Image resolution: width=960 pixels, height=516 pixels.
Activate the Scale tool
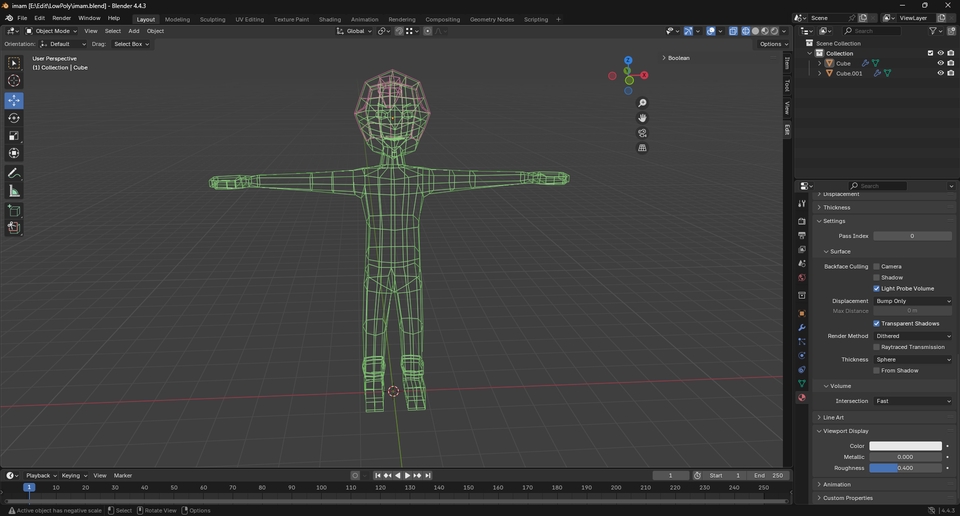(14, 136)
